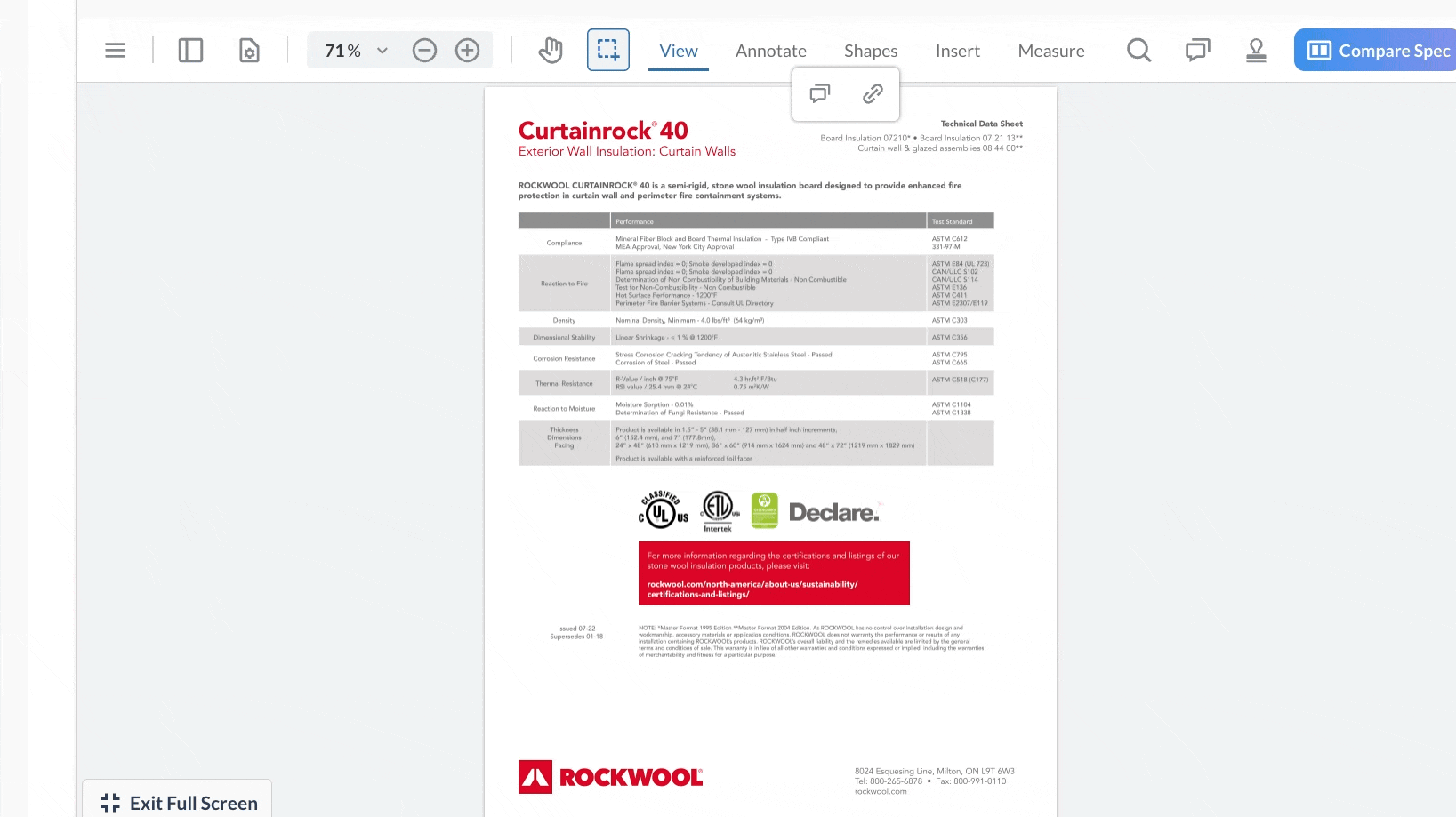Open the comments panel in toolbar
Screen dimensions: 1456x817
pos(1197,51)
